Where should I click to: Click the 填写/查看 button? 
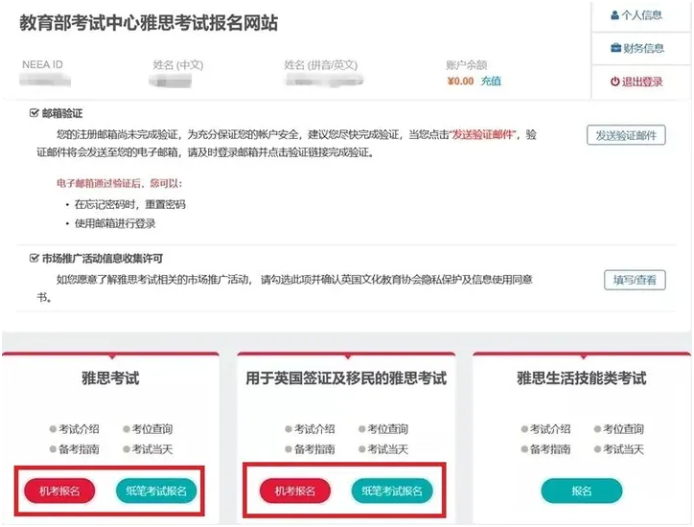coord(634,280)
